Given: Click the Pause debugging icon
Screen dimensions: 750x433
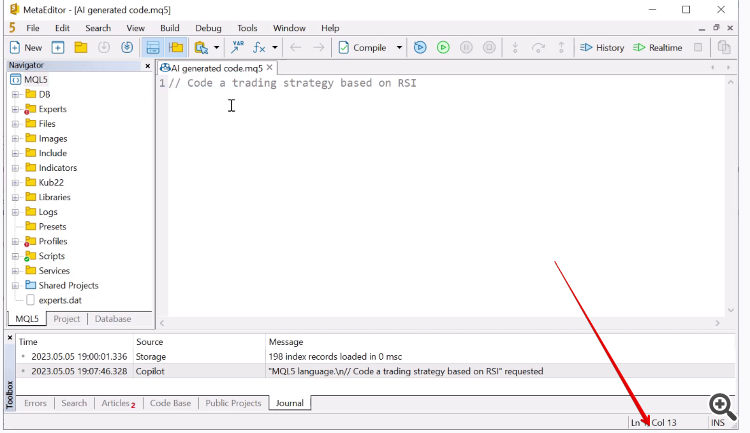Looking at the screenshot, I should tap(466, 47).
